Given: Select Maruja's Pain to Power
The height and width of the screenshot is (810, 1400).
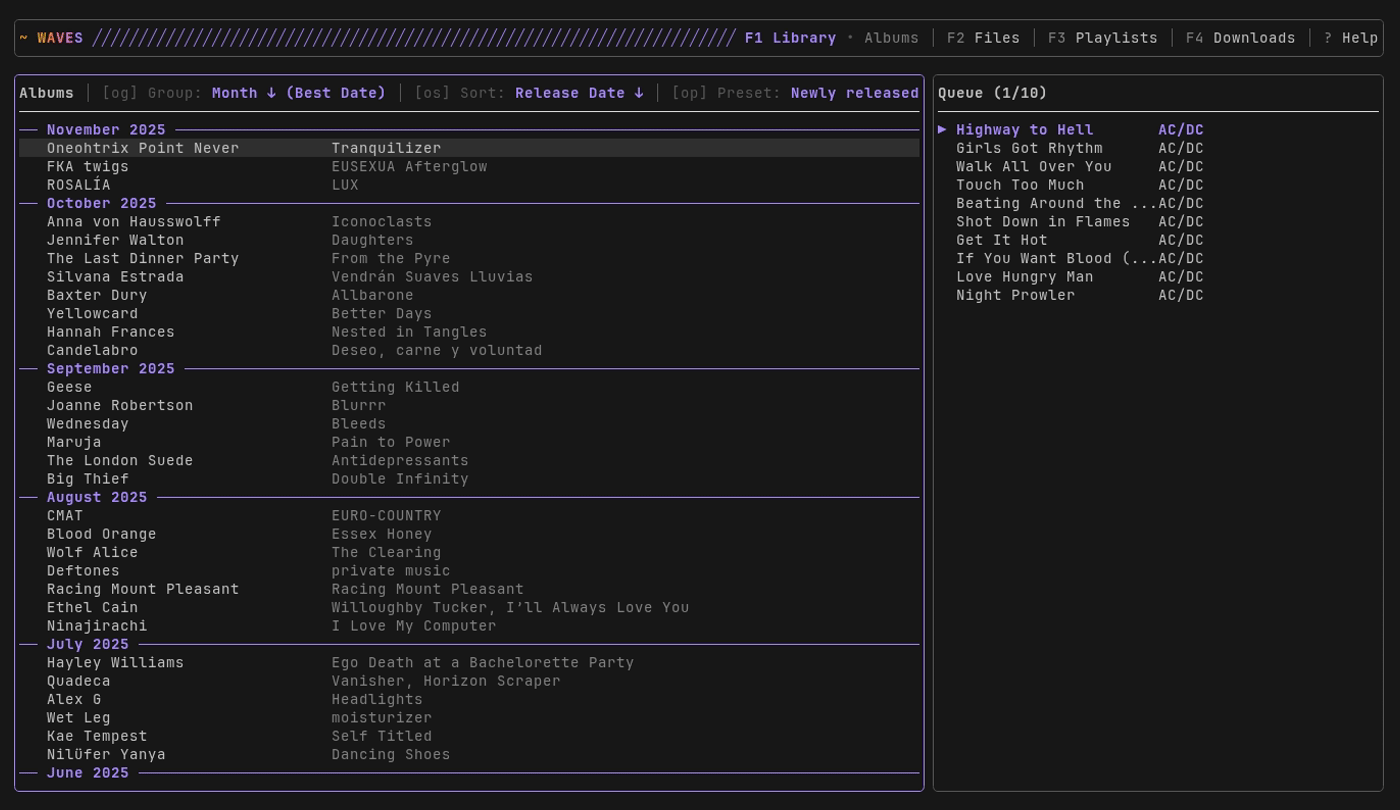Looking at the screenshot, I should (x=469, y=442).
